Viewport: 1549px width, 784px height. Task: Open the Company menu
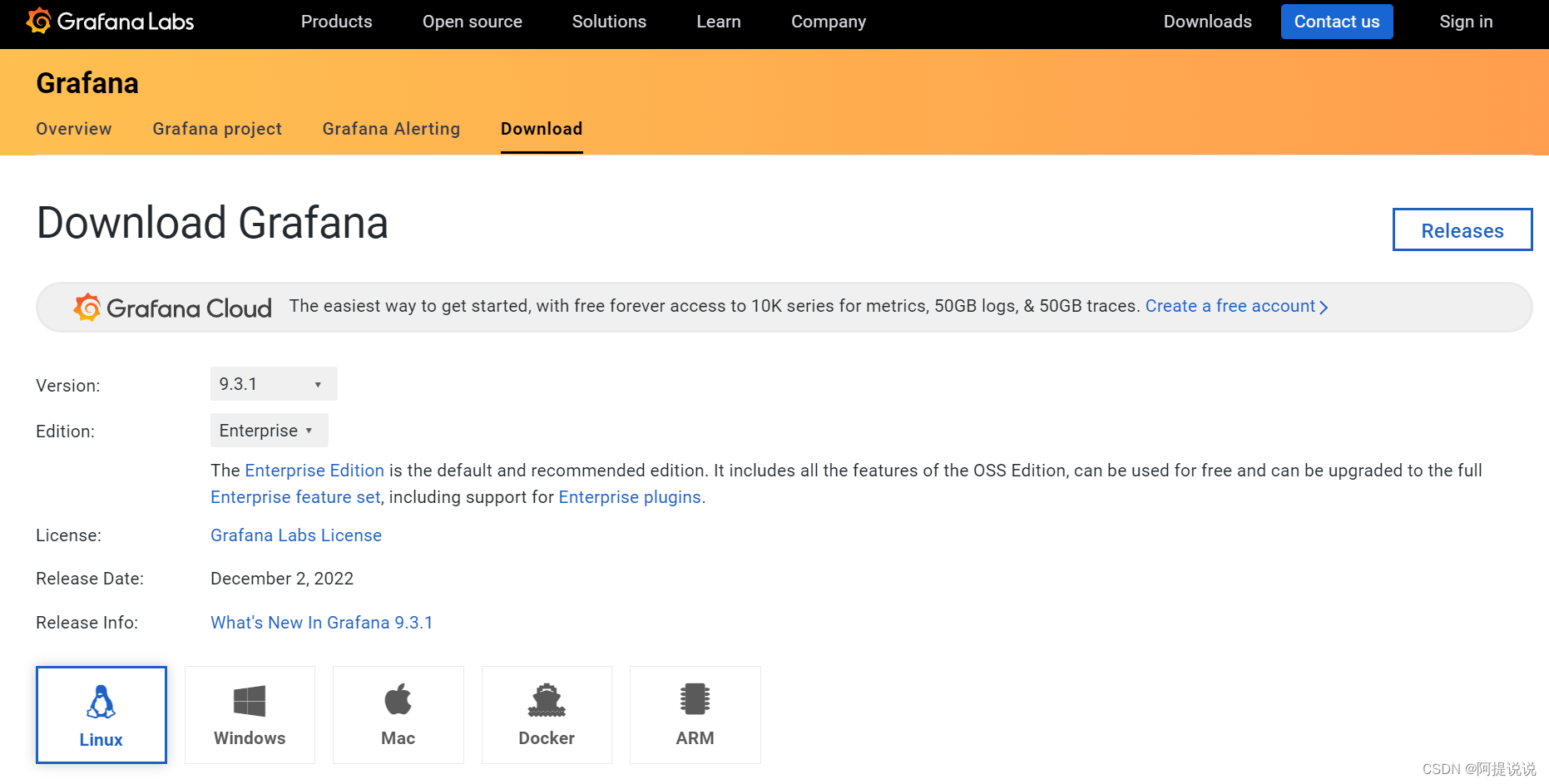(x=829, y=22)
